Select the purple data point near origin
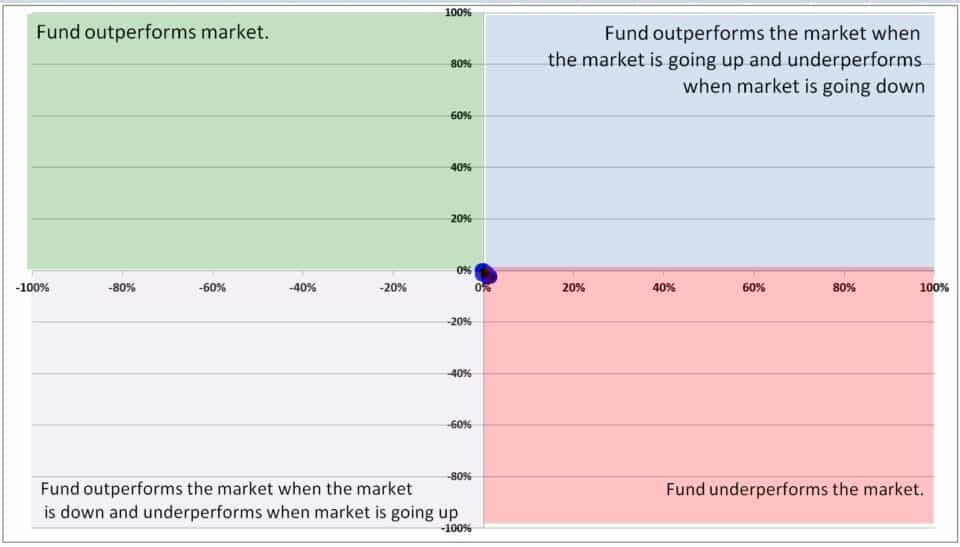Viewport: 960px width, 547px height. point(489,277)
